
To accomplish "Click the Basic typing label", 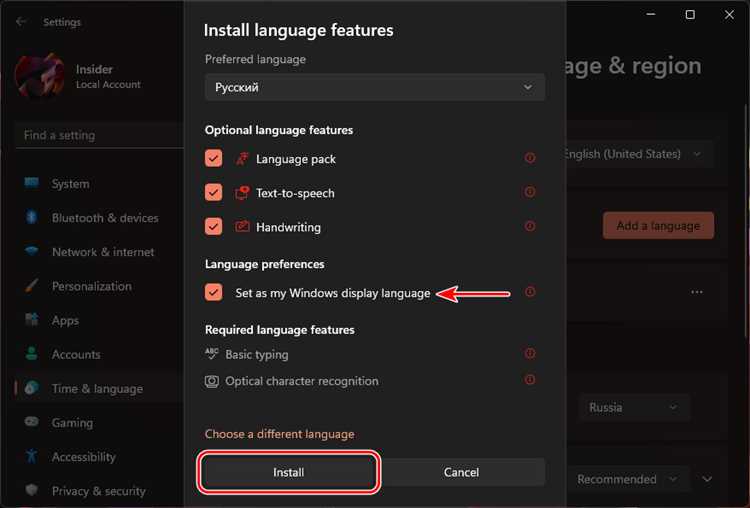I will [x=257, y=354].
